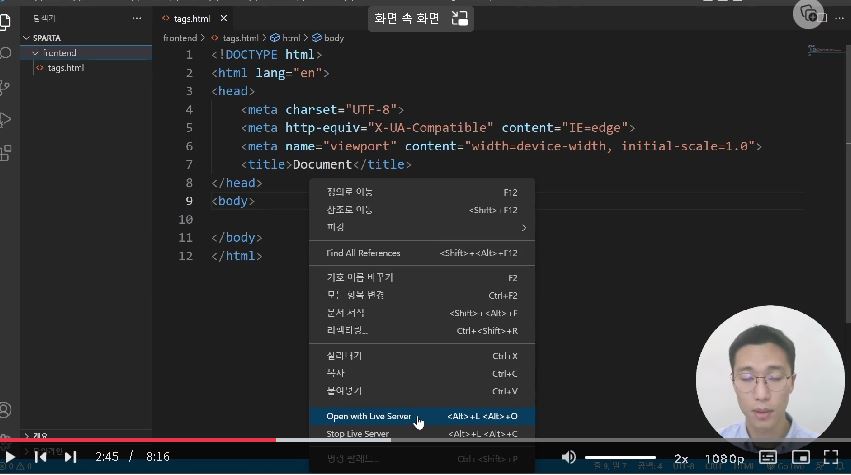Open the Accounts icon in activity bar
Screen dimensions: 851x475
[5, 410]
